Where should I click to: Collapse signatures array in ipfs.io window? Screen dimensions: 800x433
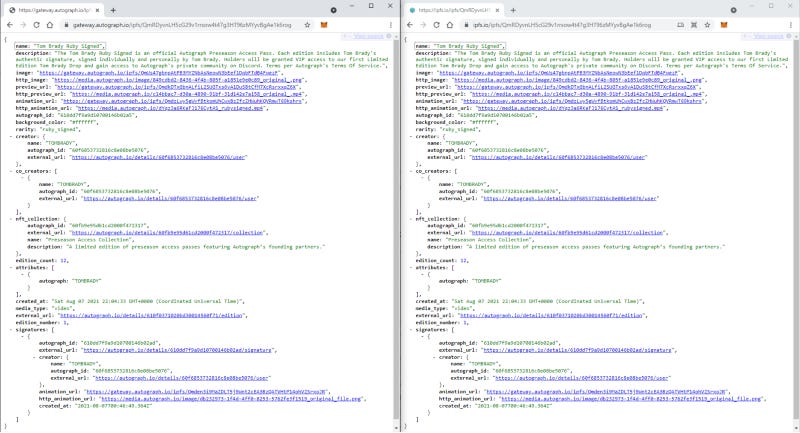pyautogui.click(x=411, y=329)
